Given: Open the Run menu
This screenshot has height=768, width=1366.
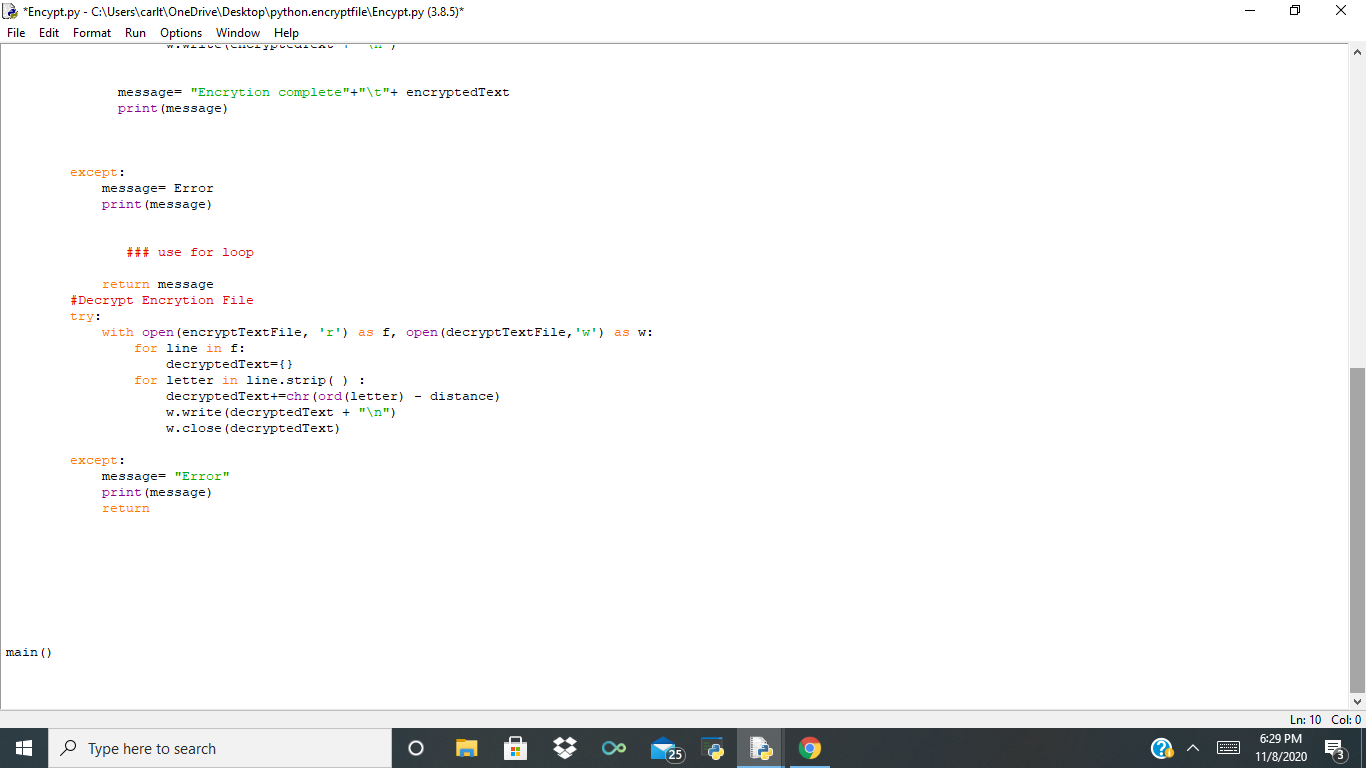Looking at the screenshot, I should tap(135, 32).
